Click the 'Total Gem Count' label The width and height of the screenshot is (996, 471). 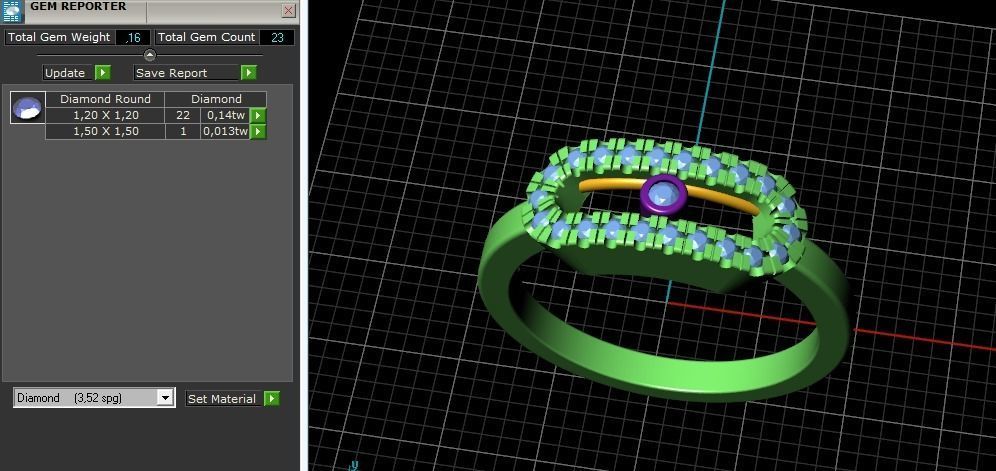(206, 38)
